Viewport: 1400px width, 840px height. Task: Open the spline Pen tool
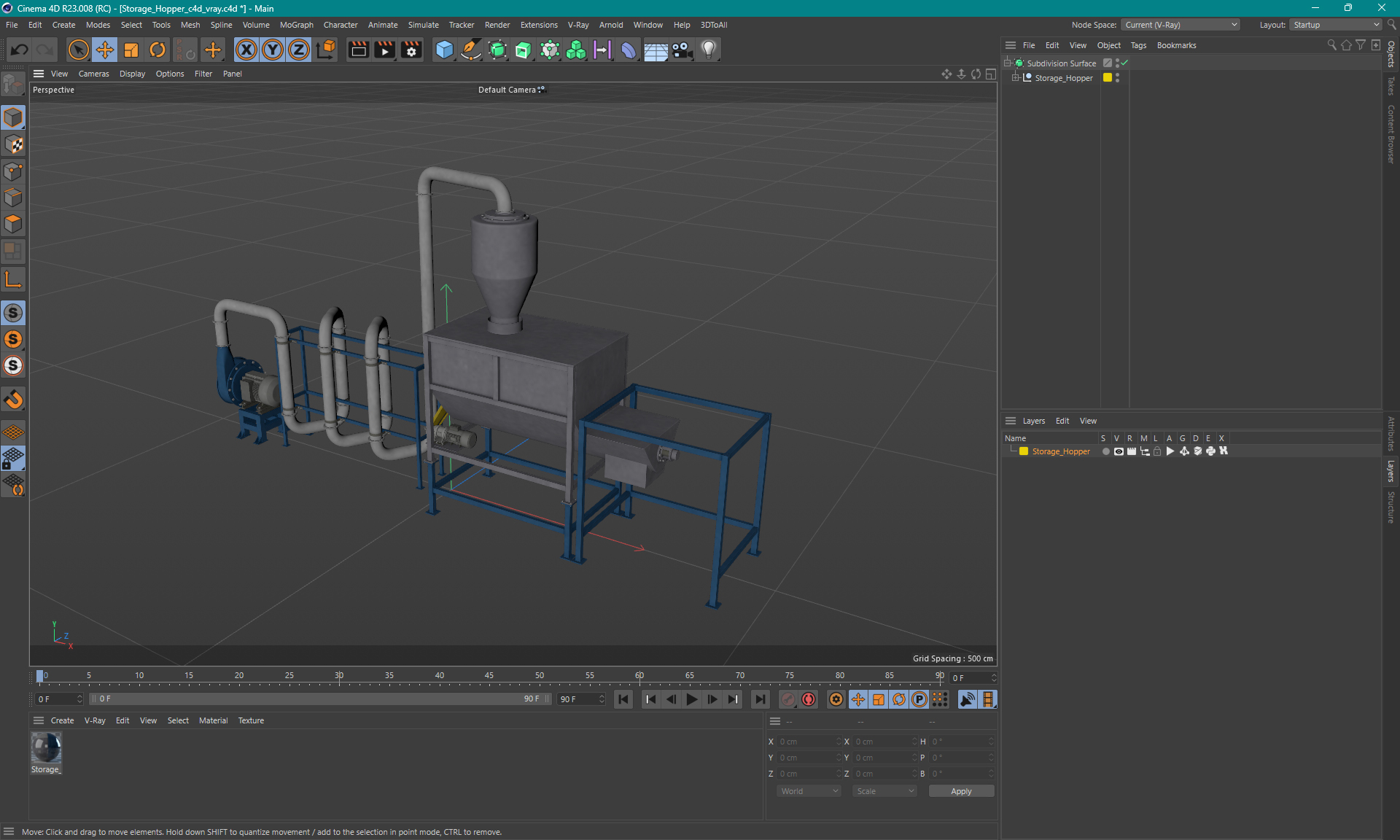point(471,50)
